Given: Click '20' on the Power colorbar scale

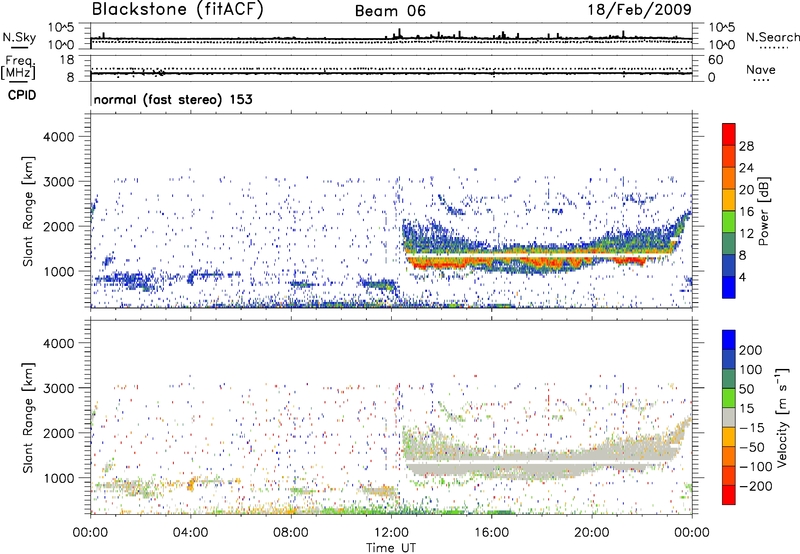Looking at the screenshot, I should 746,190.
